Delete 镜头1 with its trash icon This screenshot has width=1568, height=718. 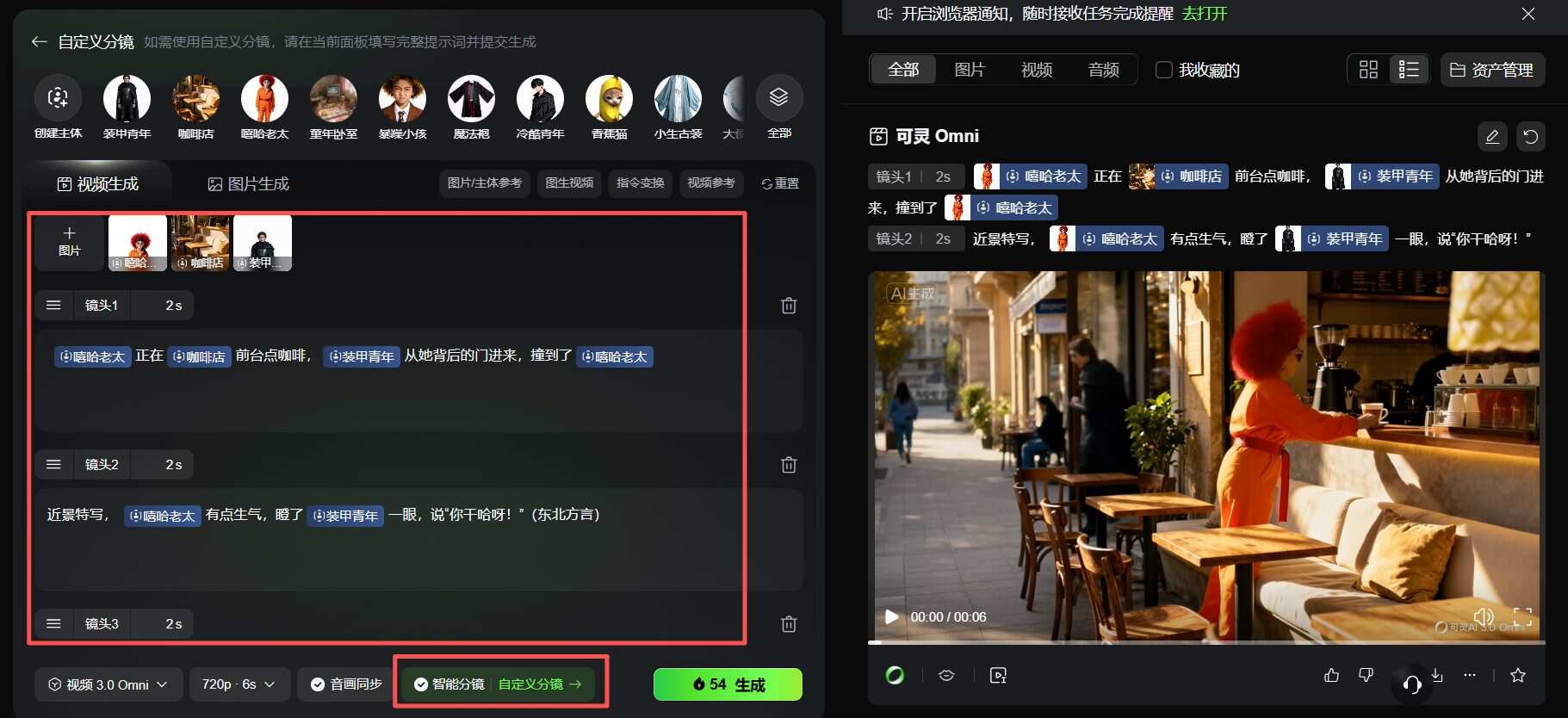coord(789,306)
